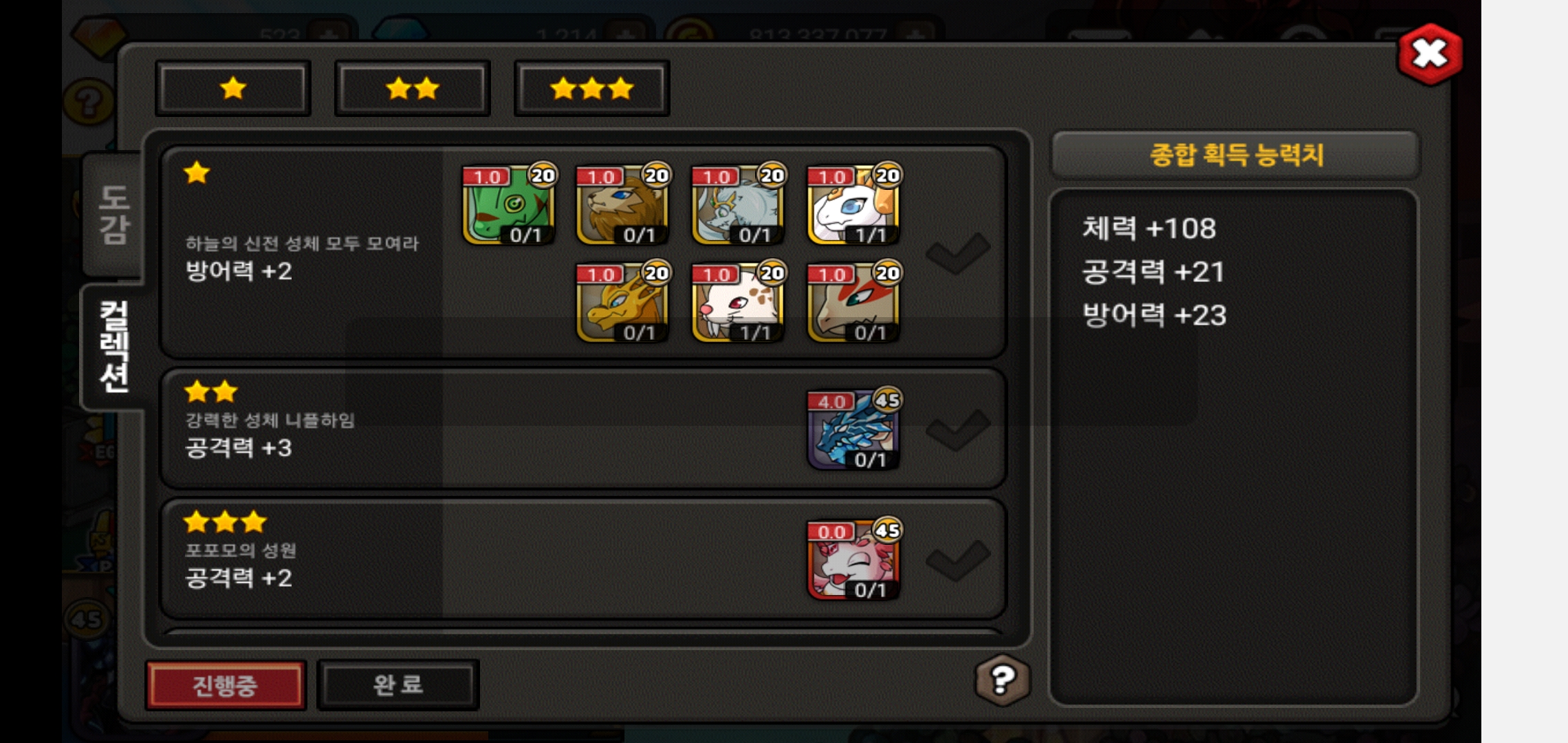
Task: Select the green one-eyed monster icon
Action: (509, 205)
